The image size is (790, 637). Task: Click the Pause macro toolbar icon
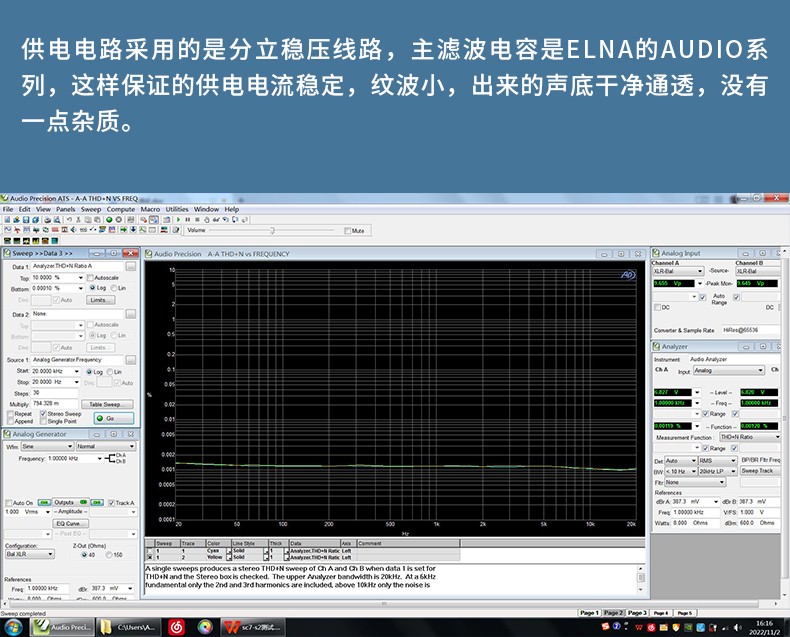coord(187,220)
